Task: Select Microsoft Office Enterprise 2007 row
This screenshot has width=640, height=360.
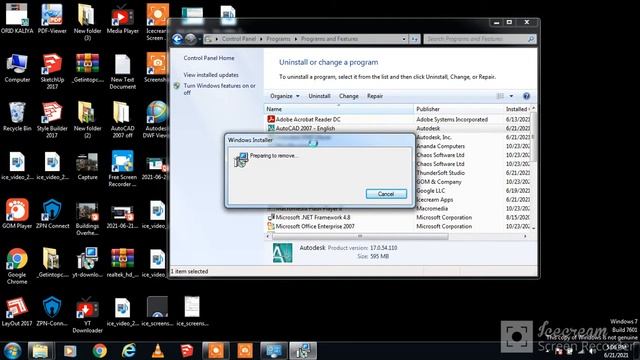Action: [x=315, y=226]
